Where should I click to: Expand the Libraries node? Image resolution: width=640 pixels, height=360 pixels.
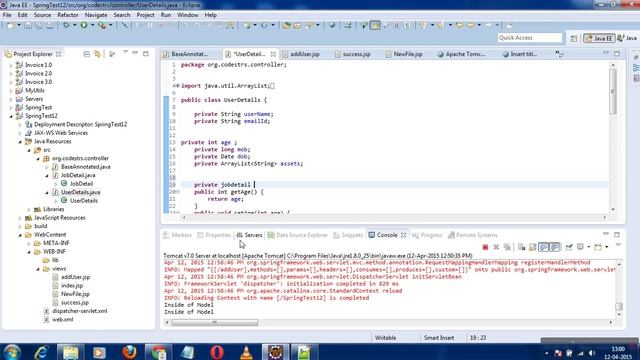tap(29, 209)
